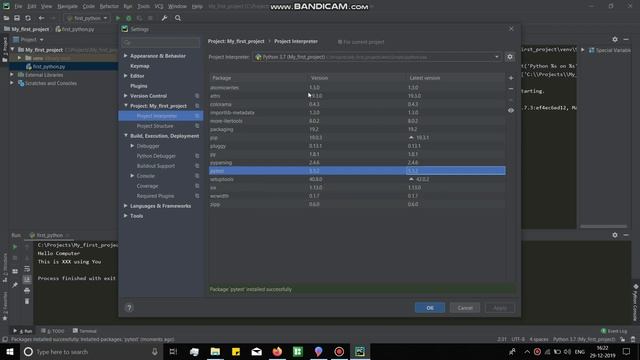
Task: Expand Appearance & Behavior settings
Action: 126,56
